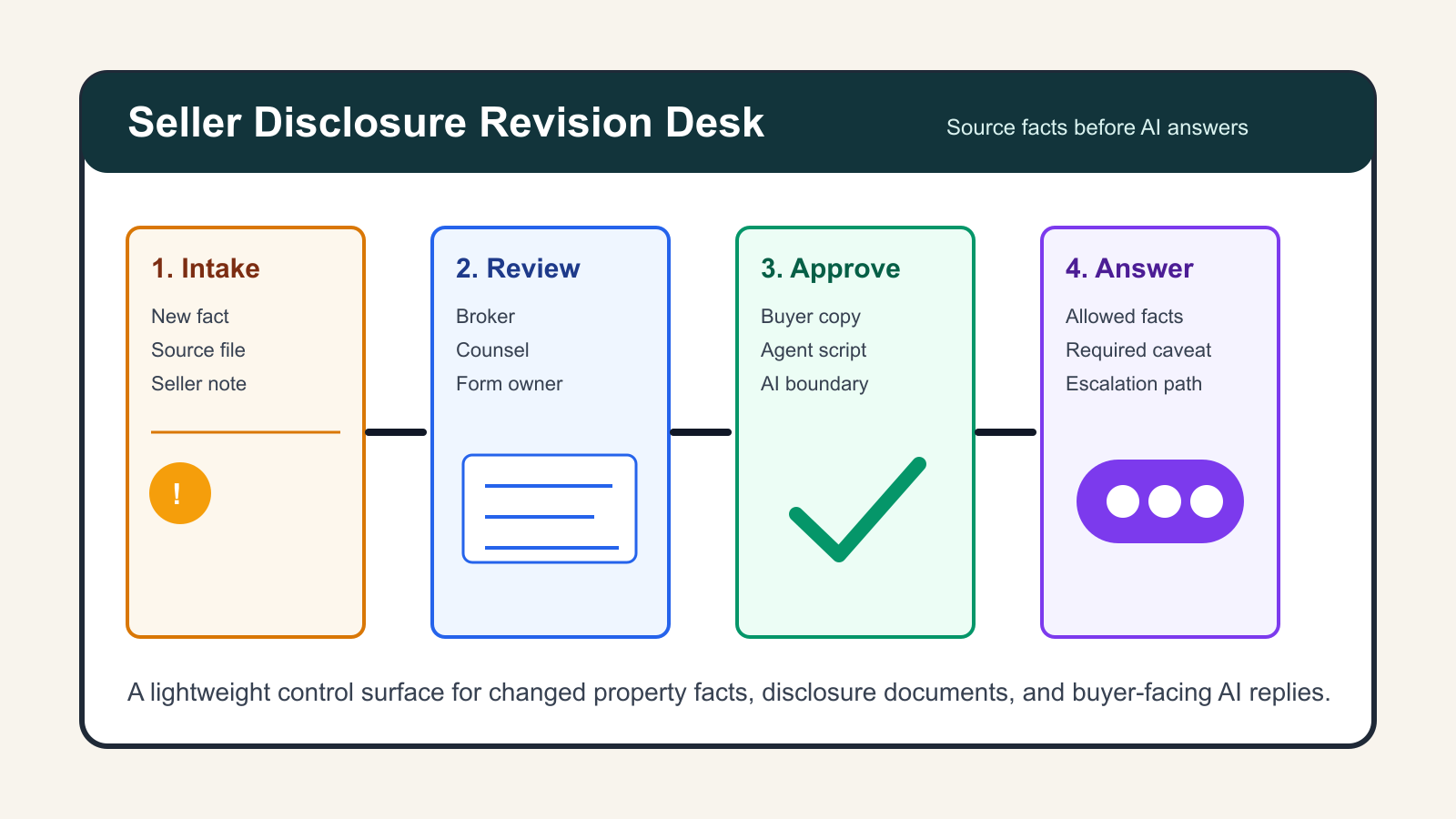Click the "Required caveat" item

click(x=1138, y=350)
